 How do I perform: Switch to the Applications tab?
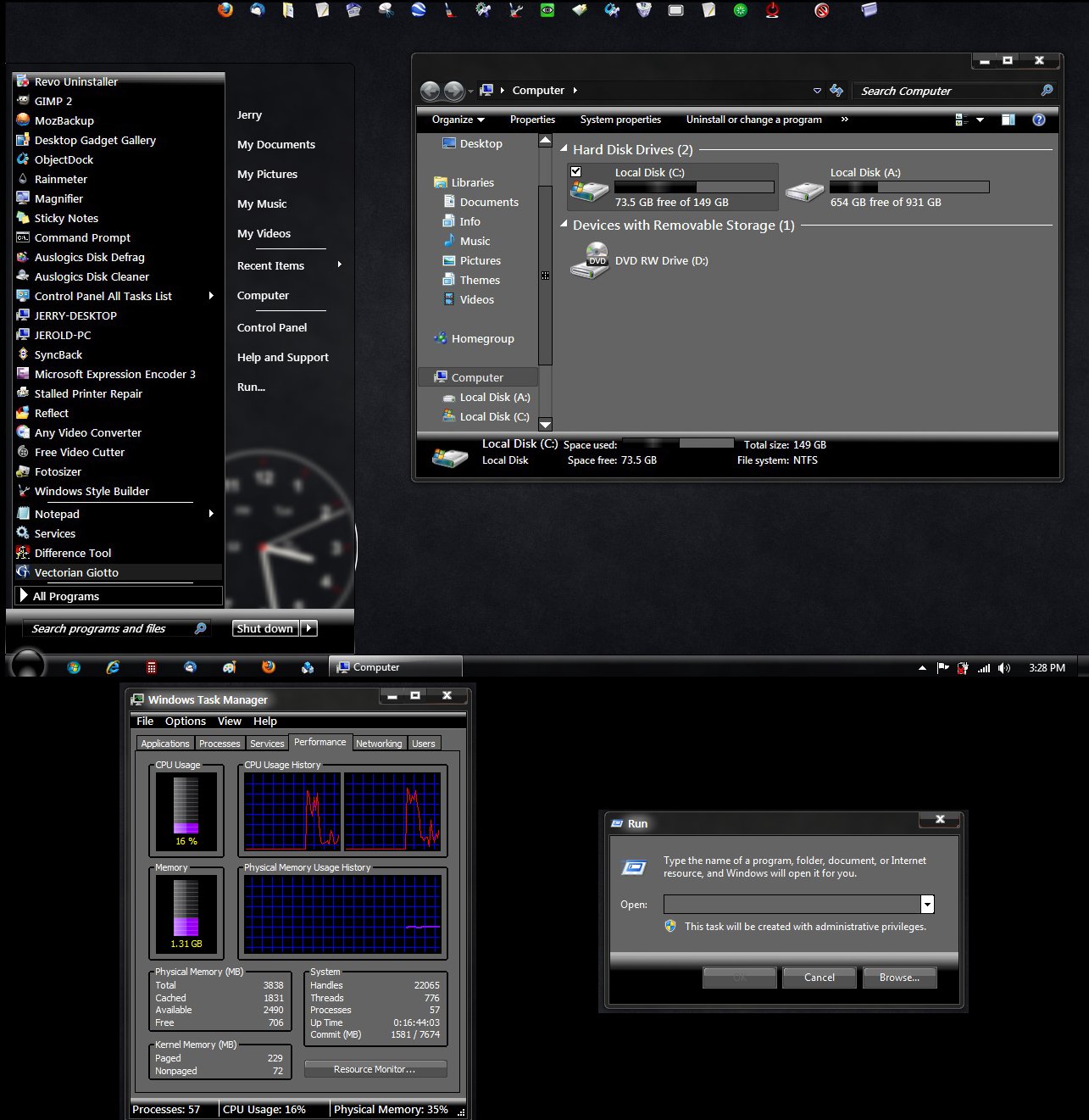tap(165, 744)
